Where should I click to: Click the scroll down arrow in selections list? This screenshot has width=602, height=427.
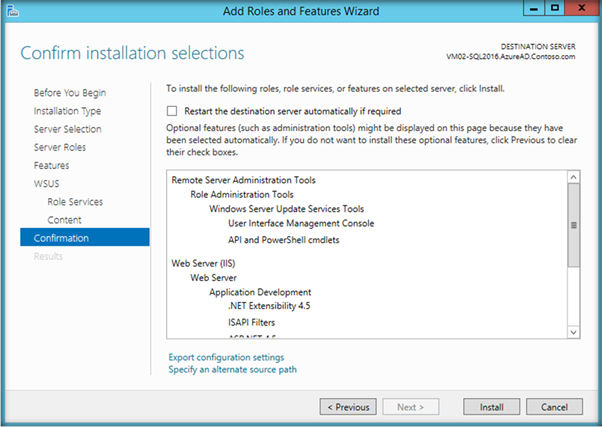pos(574,332)
